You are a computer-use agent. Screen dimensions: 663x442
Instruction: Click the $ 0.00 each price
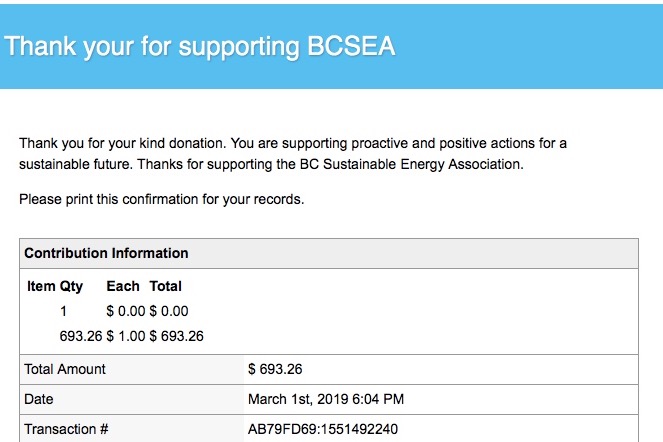[126, 311]
